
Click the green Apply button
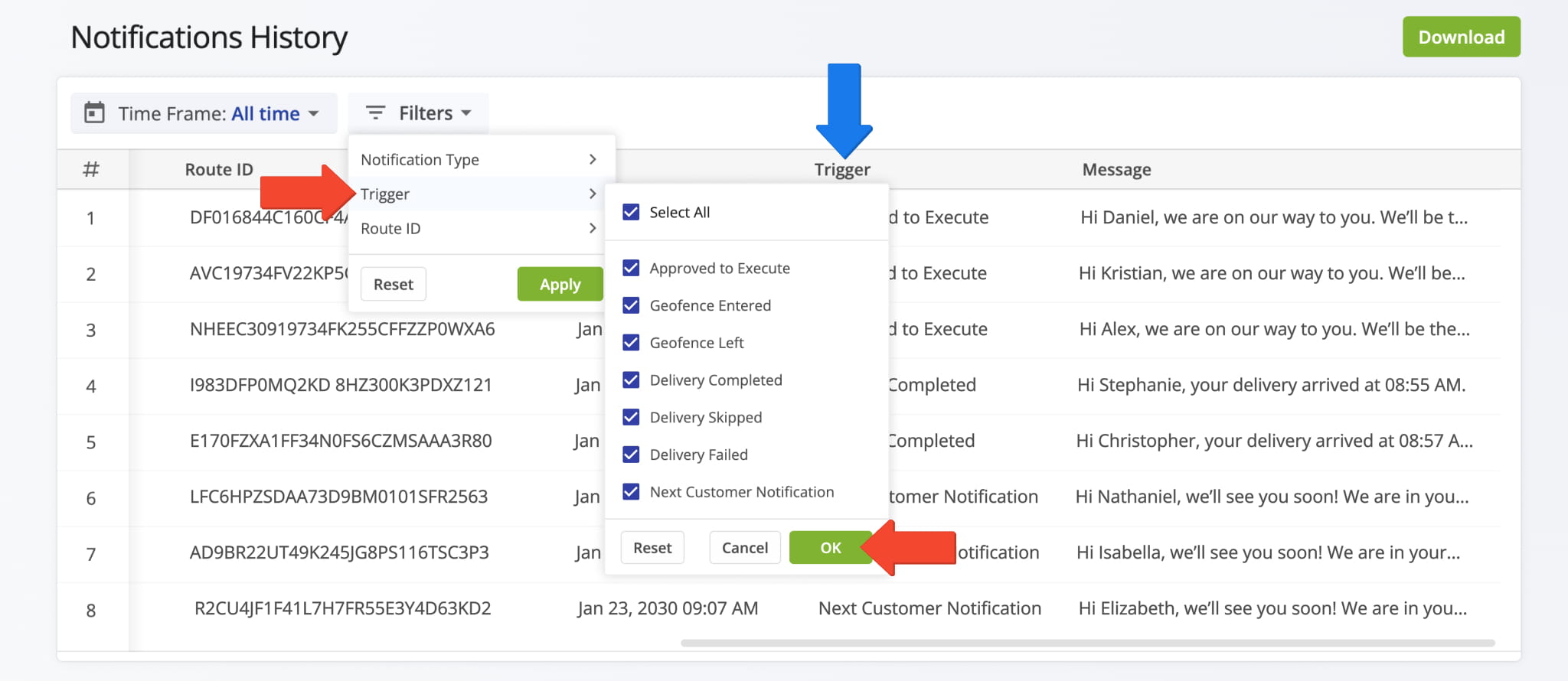tap(560, 284)
